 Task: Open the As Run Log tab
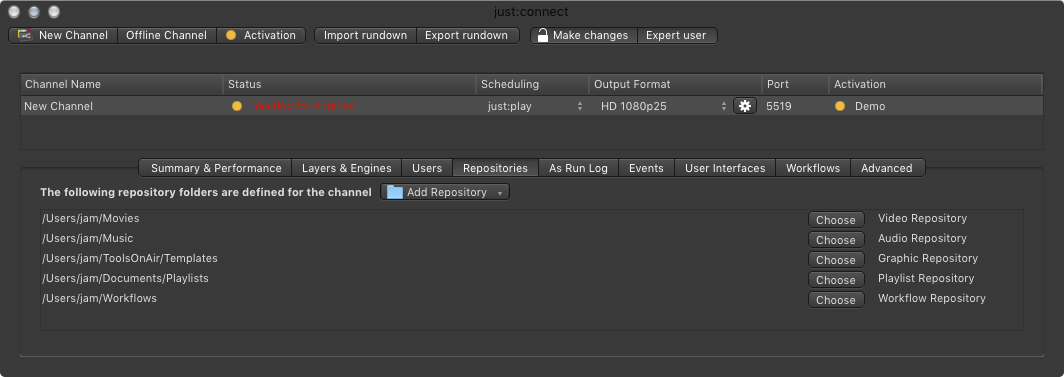pos(578,167)
